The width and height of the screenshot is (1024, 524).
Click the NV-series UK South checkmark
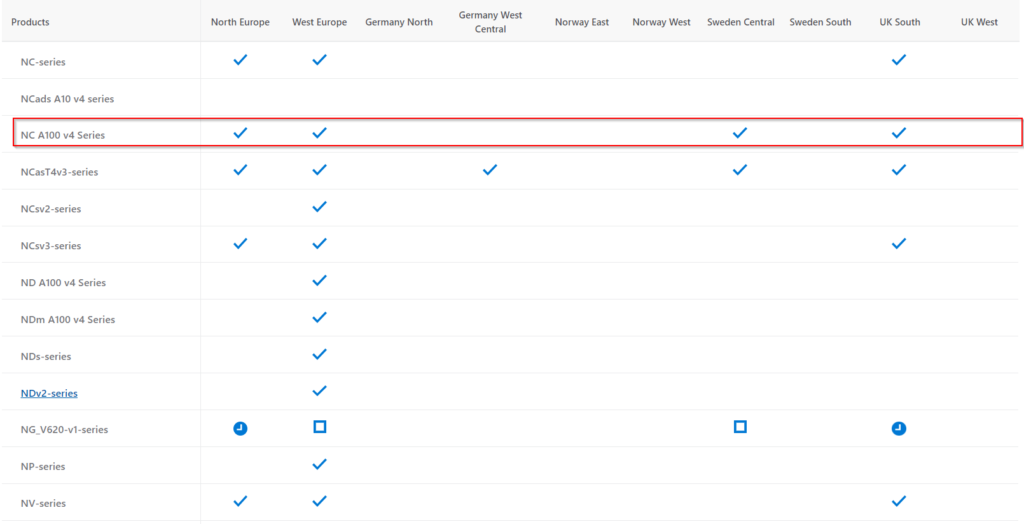coord(899,501)
